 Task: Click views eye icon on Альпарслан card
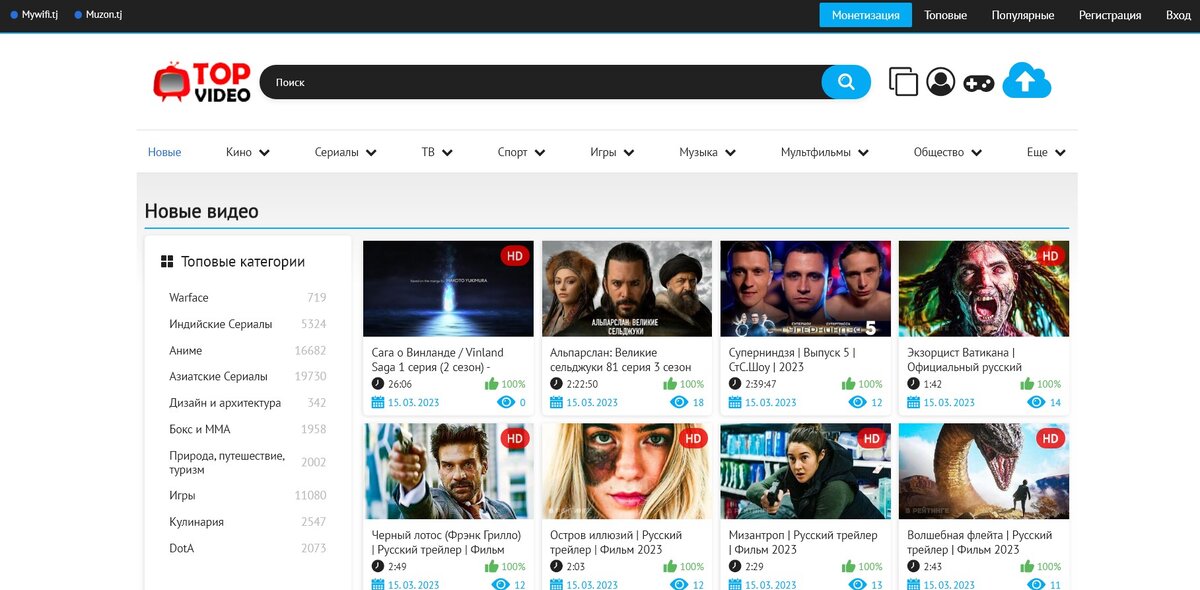[x=679, y=402]
